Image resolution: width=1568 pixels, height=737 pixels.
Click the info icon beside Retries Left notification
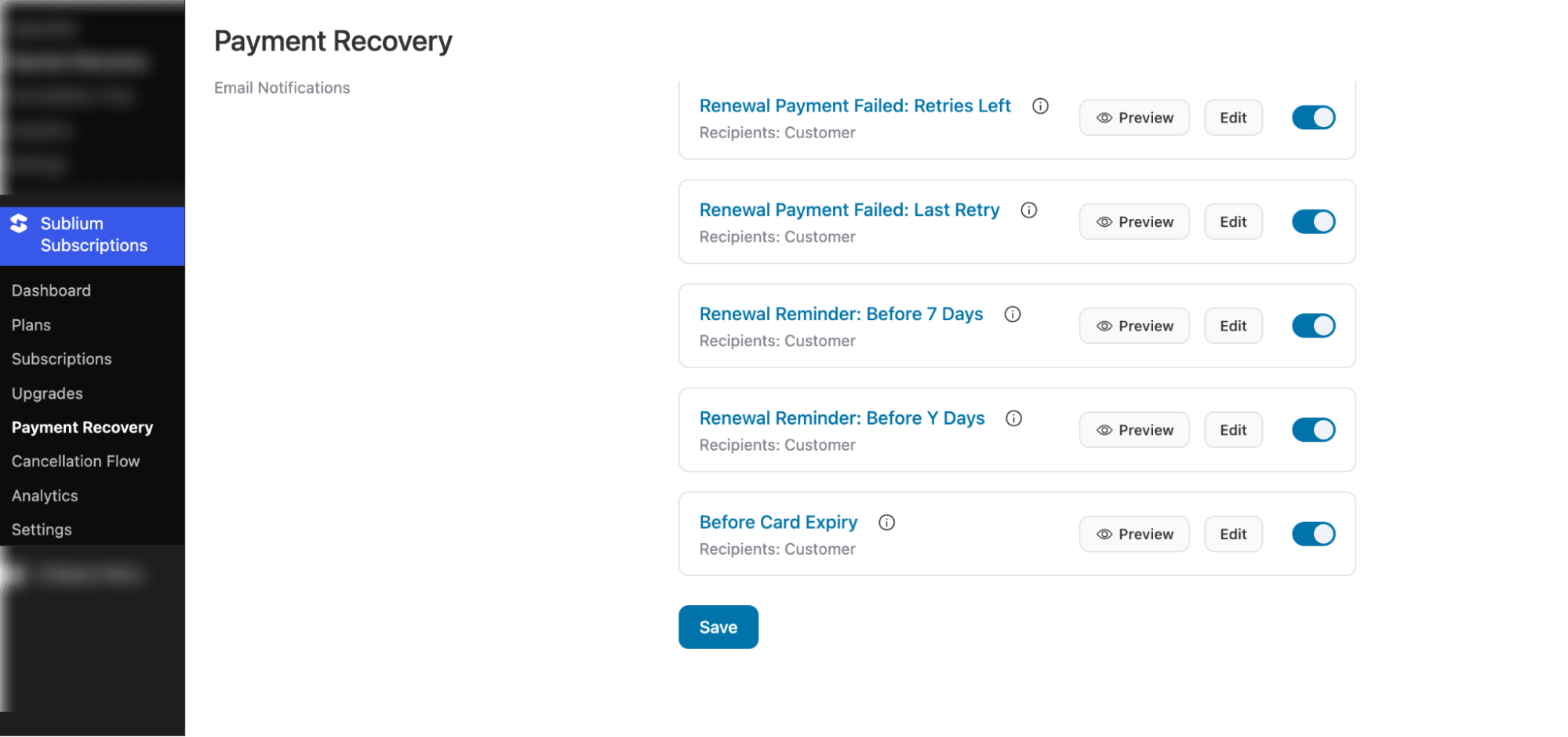(x=1039, y=106)
